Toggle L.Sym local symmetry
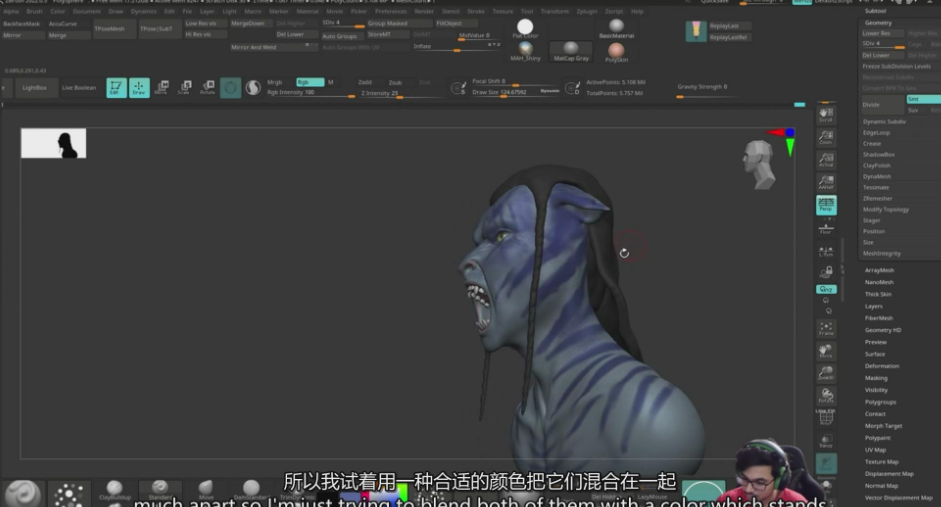The image size is (941, 507). pos(826,251)
